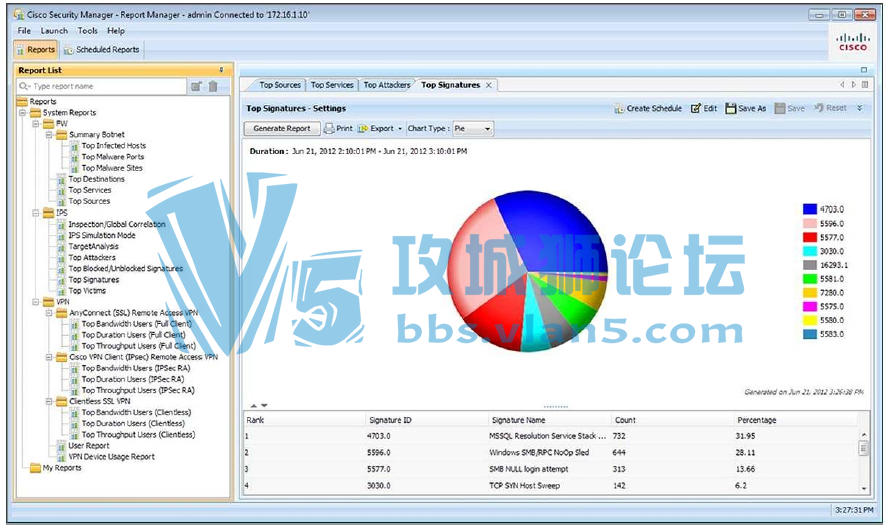Open Top Malware Ports report
The image size is (891, 529).
coord(113,157)
